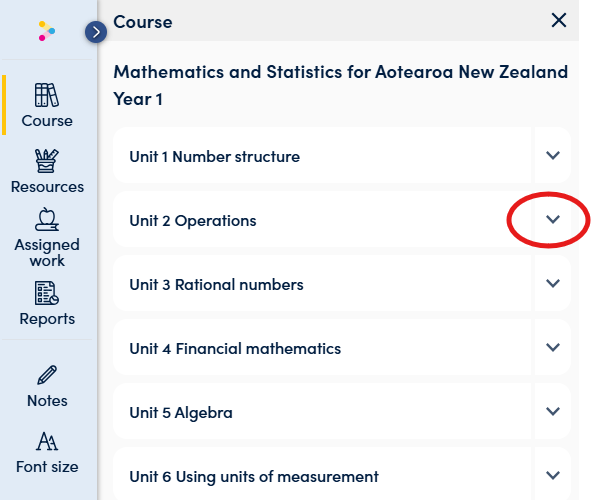
Task: Select Unit 3 Rational numbers title
Action: [x=216, y=284]
